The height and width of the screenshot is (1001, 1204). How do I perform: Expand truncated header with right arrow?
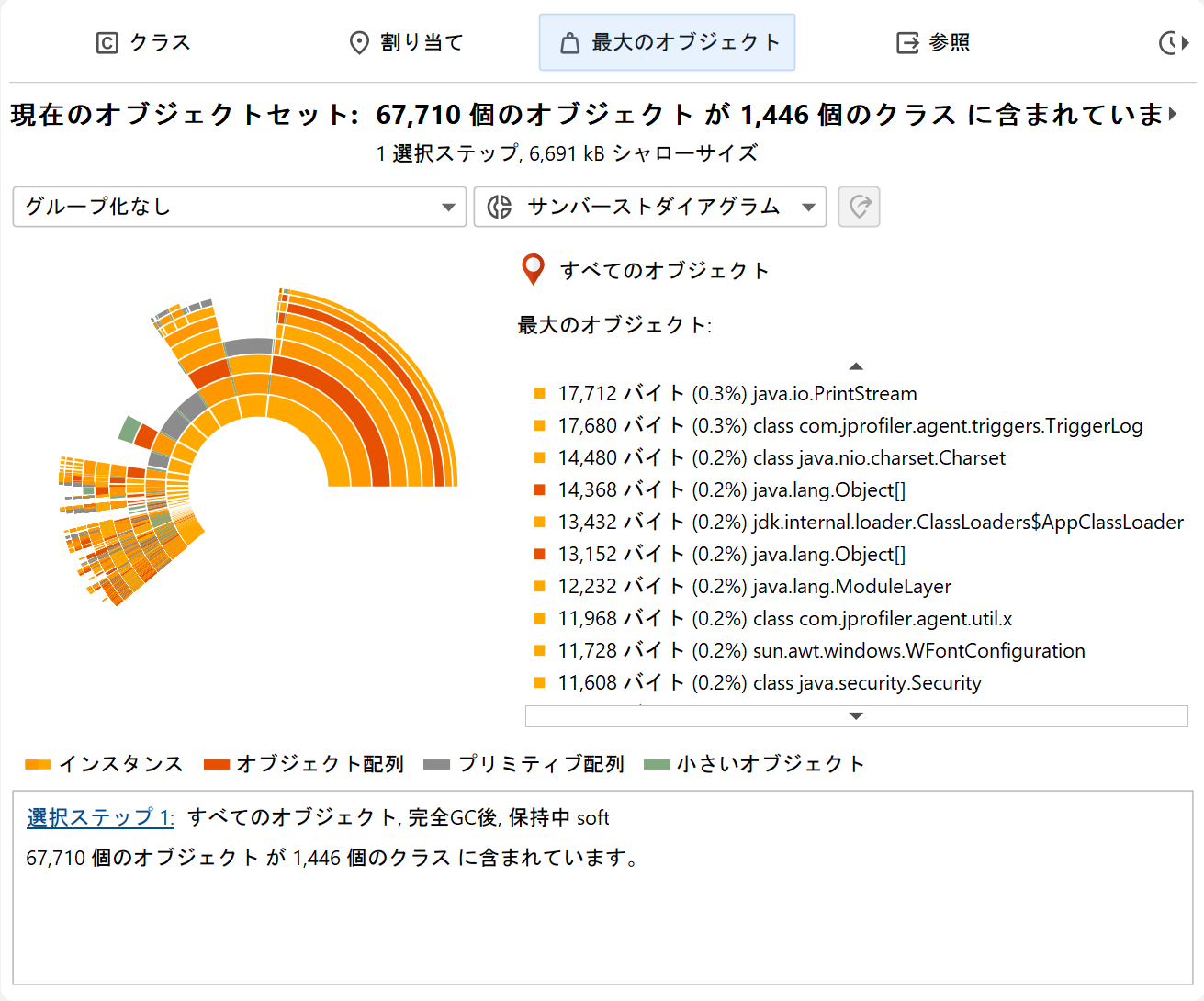(1173, 114)
